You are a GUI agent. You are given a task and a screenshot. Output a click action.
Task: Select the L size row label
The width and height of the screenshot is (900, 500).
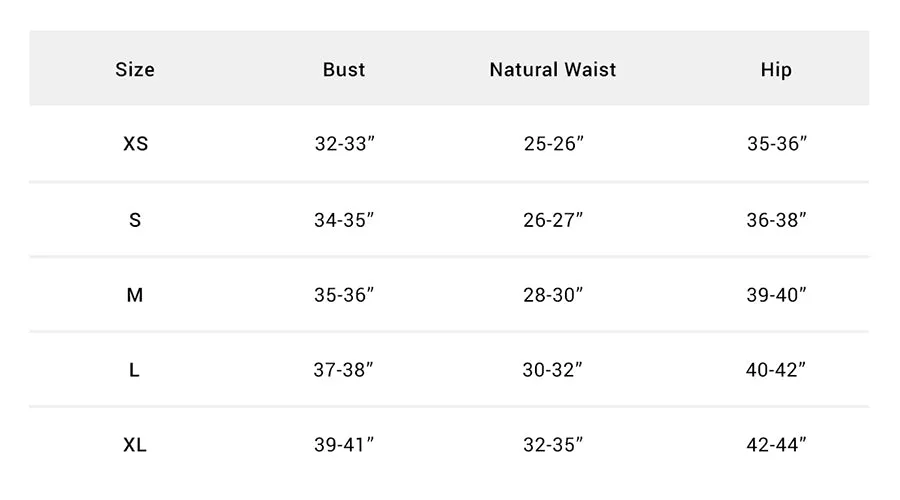point(135,370)
